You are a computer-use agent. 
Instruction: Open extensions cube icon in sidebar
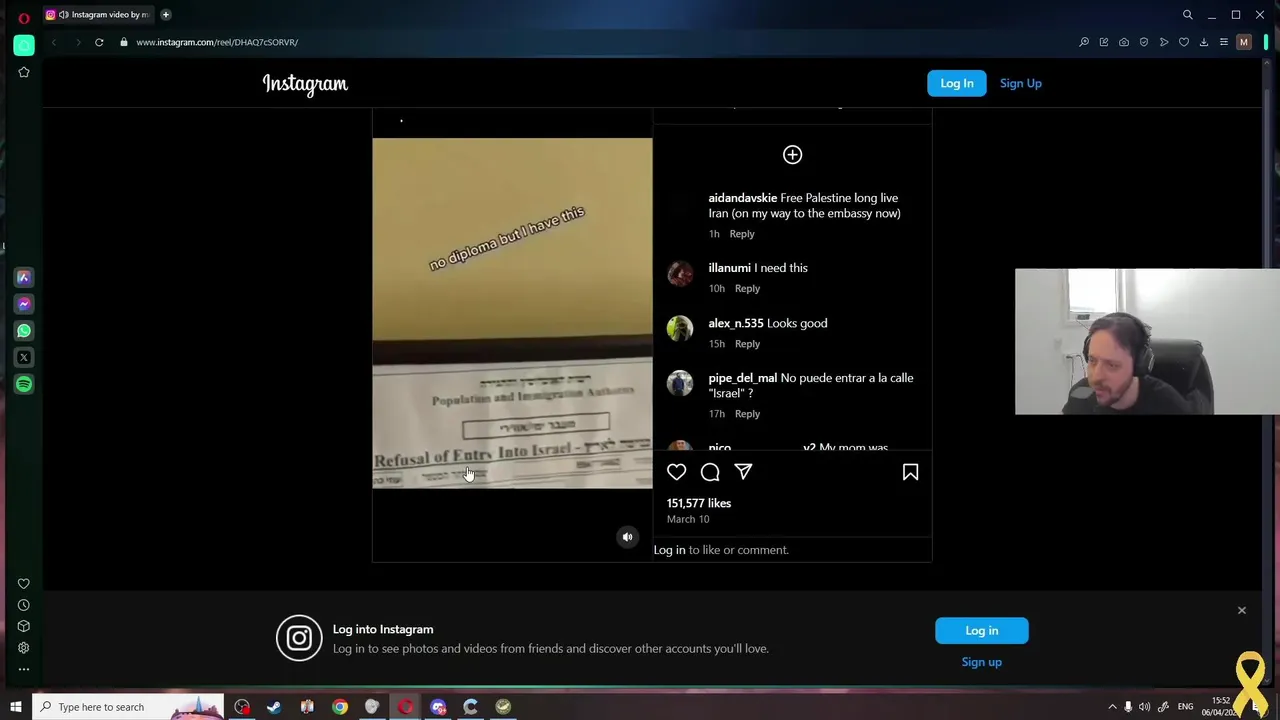[24, 626]
